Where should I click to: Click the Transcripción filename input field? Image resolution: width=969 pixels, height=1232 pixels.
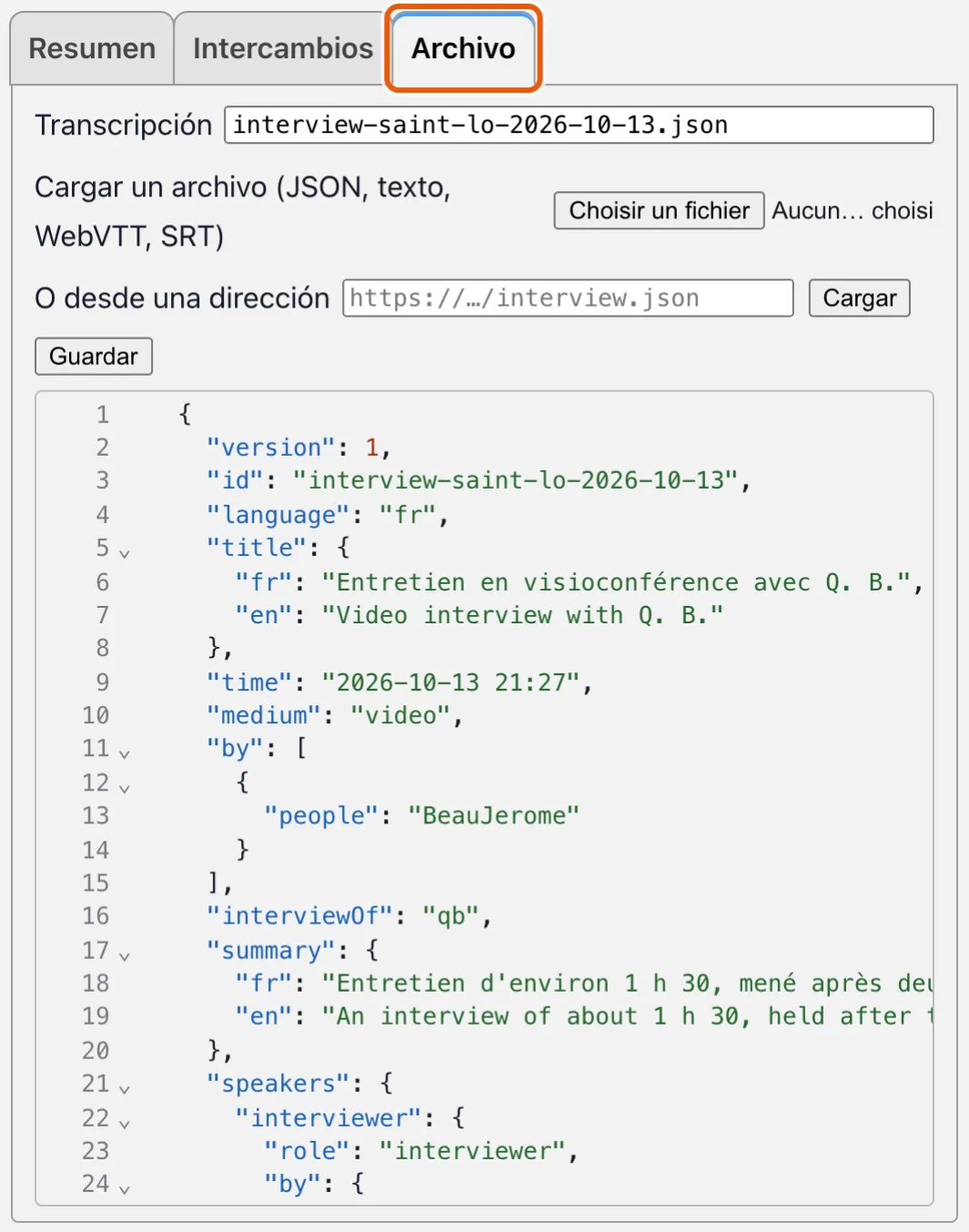(579, 125)
